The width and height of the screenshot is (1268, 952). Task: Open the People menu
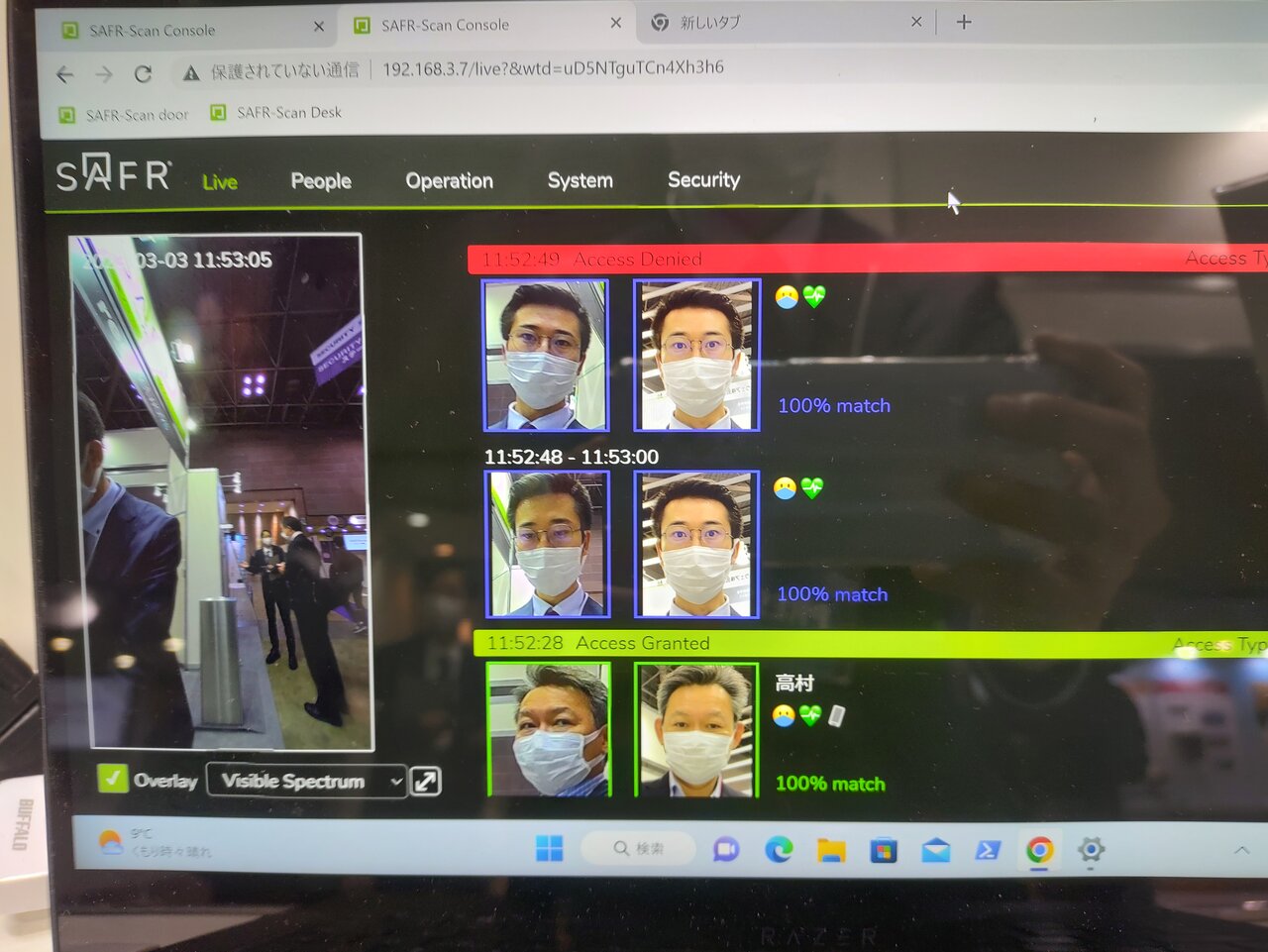(321, 181)
